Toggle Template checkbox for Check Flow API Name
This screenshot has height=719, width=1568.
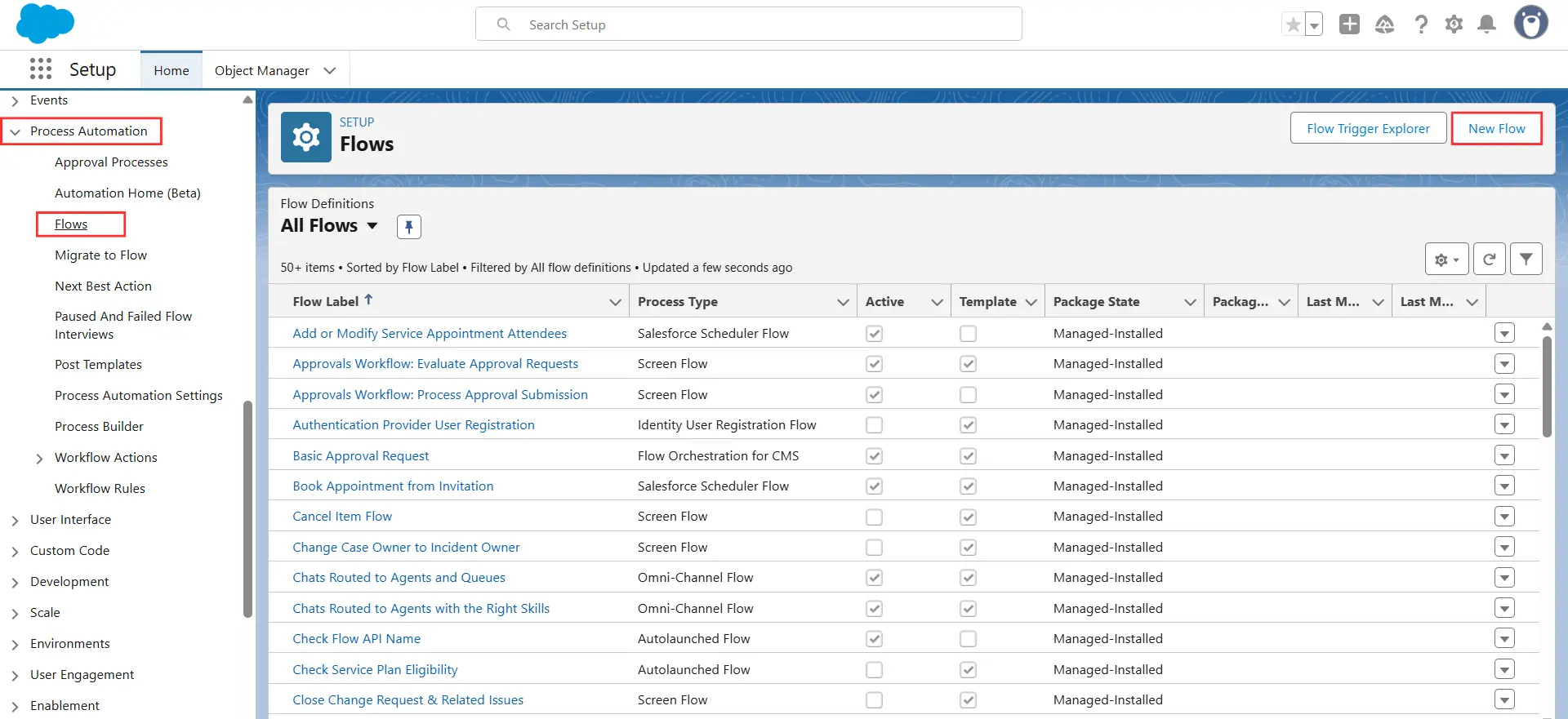pyautogui.click(x=968, y=639)
